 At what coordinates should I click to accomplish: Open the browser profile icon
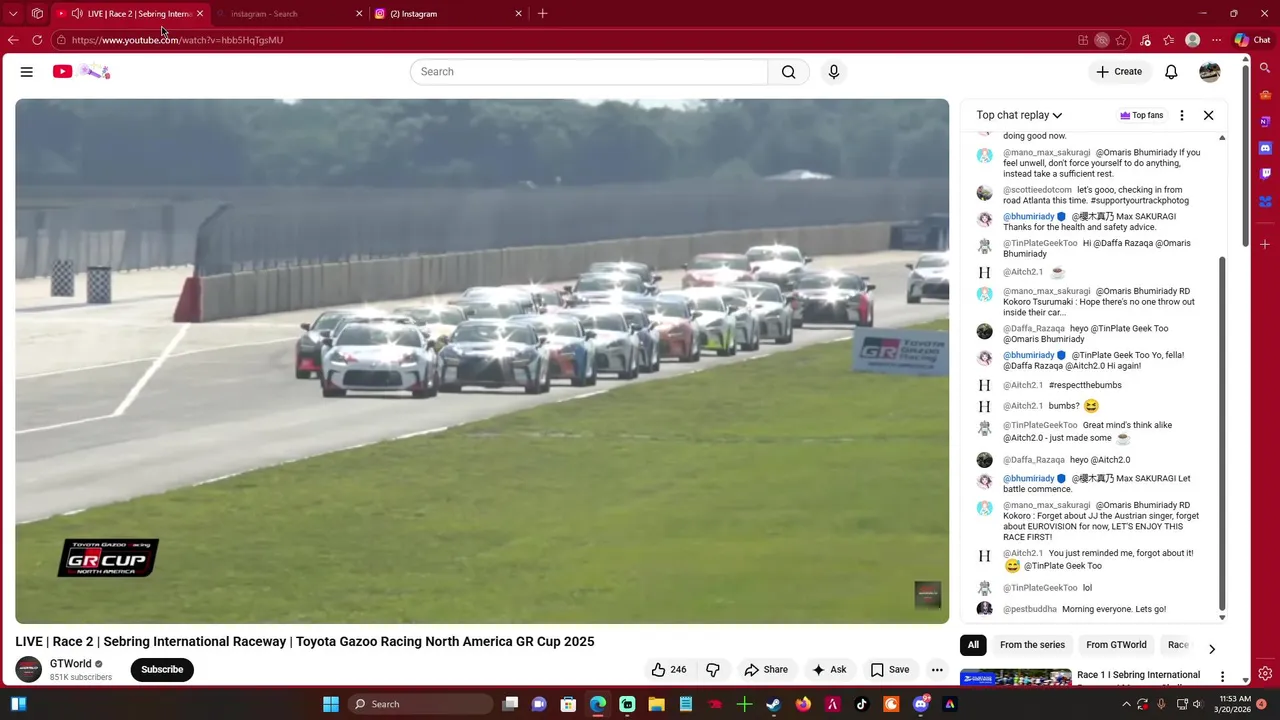click(x=1192, y=40)
